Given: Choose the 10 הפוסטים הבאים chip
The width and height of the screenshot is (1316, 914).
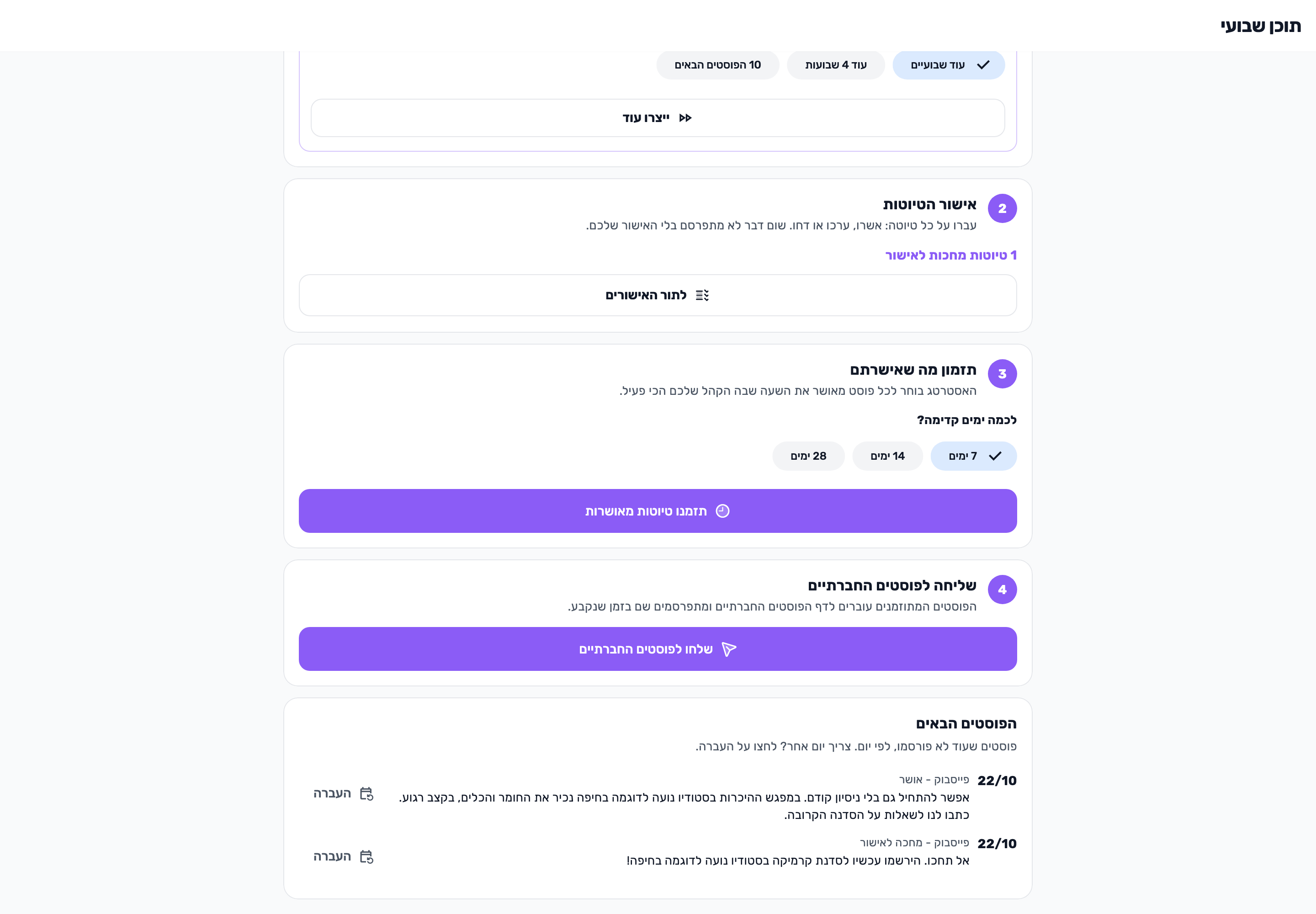Looking at the screenshot, I should (717, 65).
